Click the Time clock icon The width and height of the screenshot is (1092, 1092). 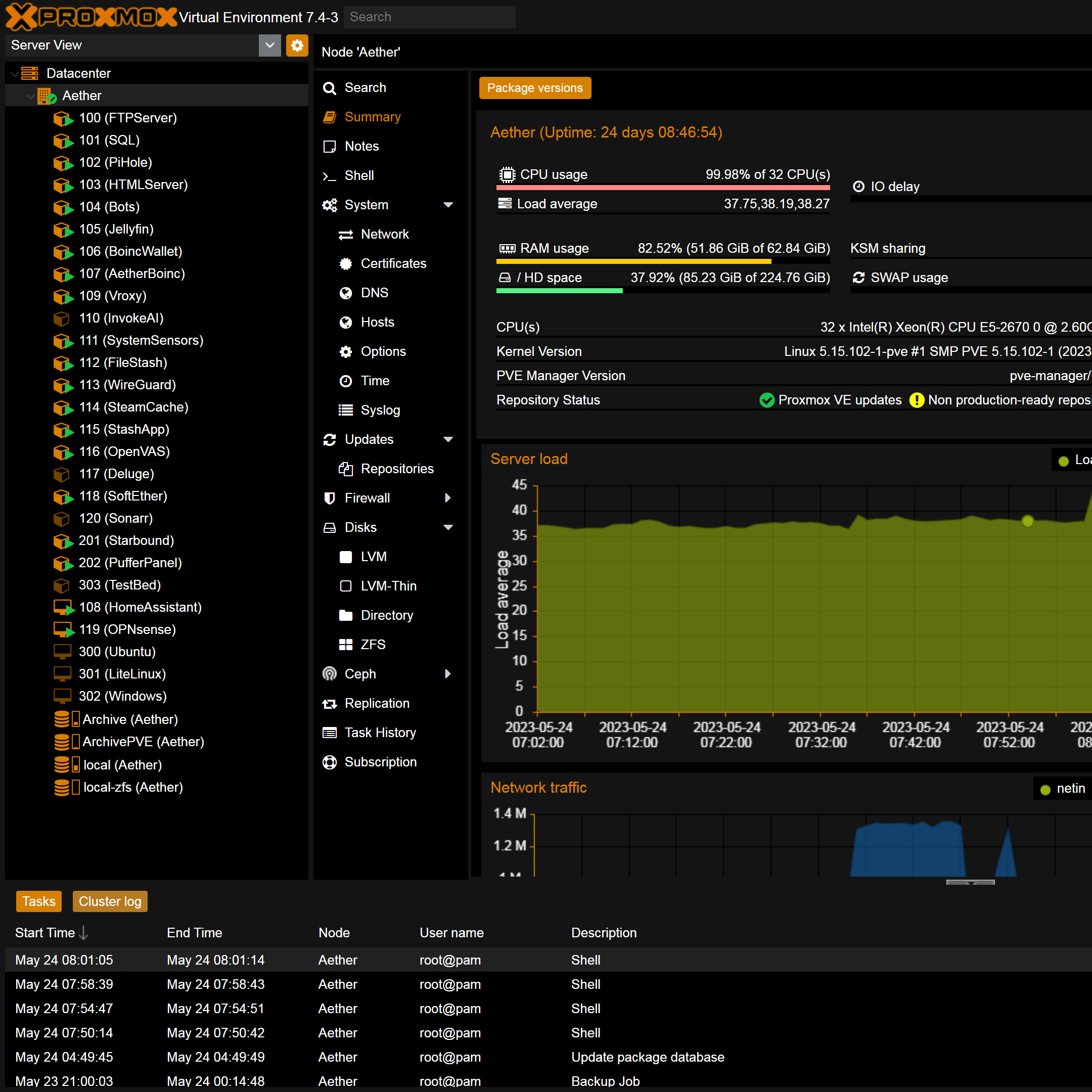(x=346, y=381)
